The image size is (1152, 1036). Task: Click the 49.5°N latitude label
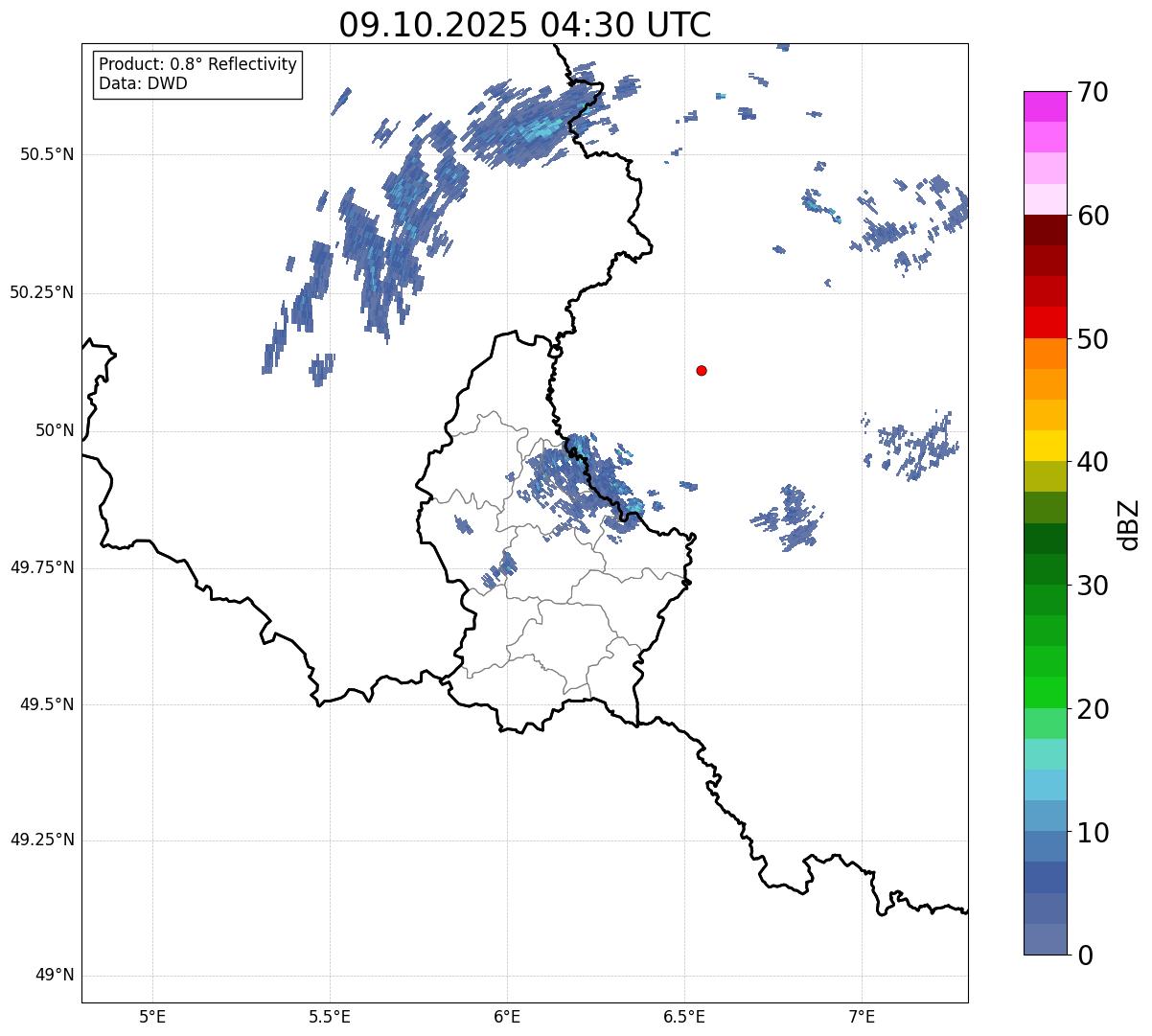tap(48, 704)
